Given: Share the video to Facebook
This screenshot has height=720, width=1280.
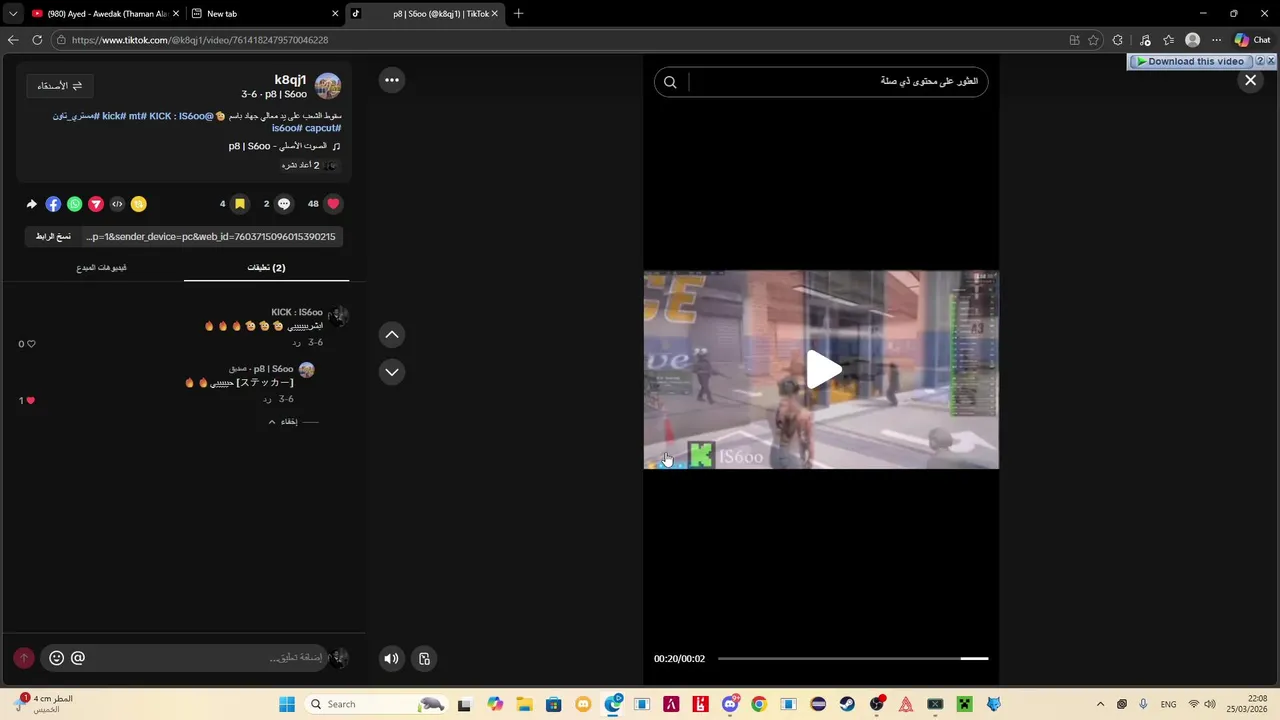Looking at the screenshot, I should (x=53, y=204).
